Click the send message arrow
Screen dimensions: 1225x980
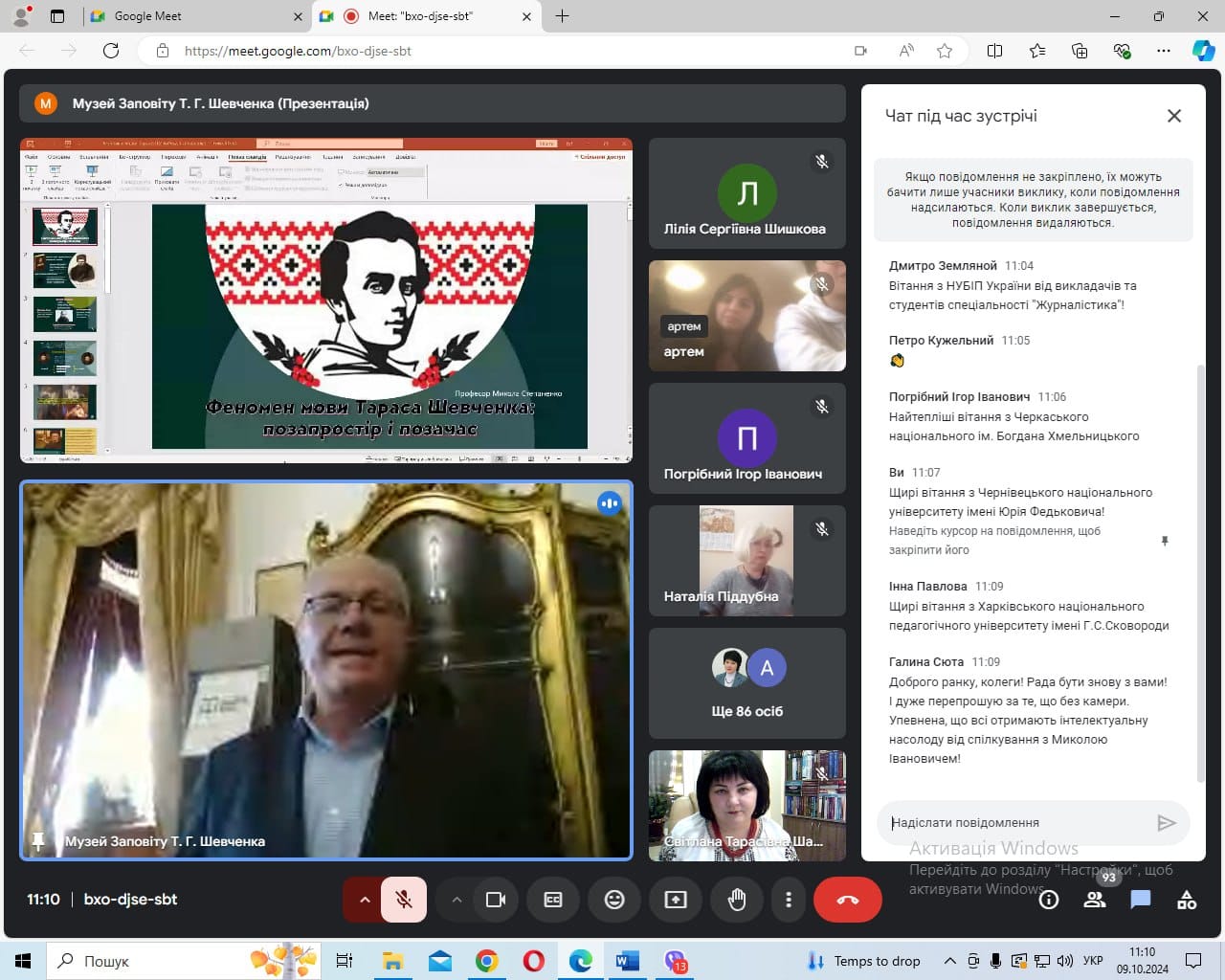click(x=1166, y=823)
